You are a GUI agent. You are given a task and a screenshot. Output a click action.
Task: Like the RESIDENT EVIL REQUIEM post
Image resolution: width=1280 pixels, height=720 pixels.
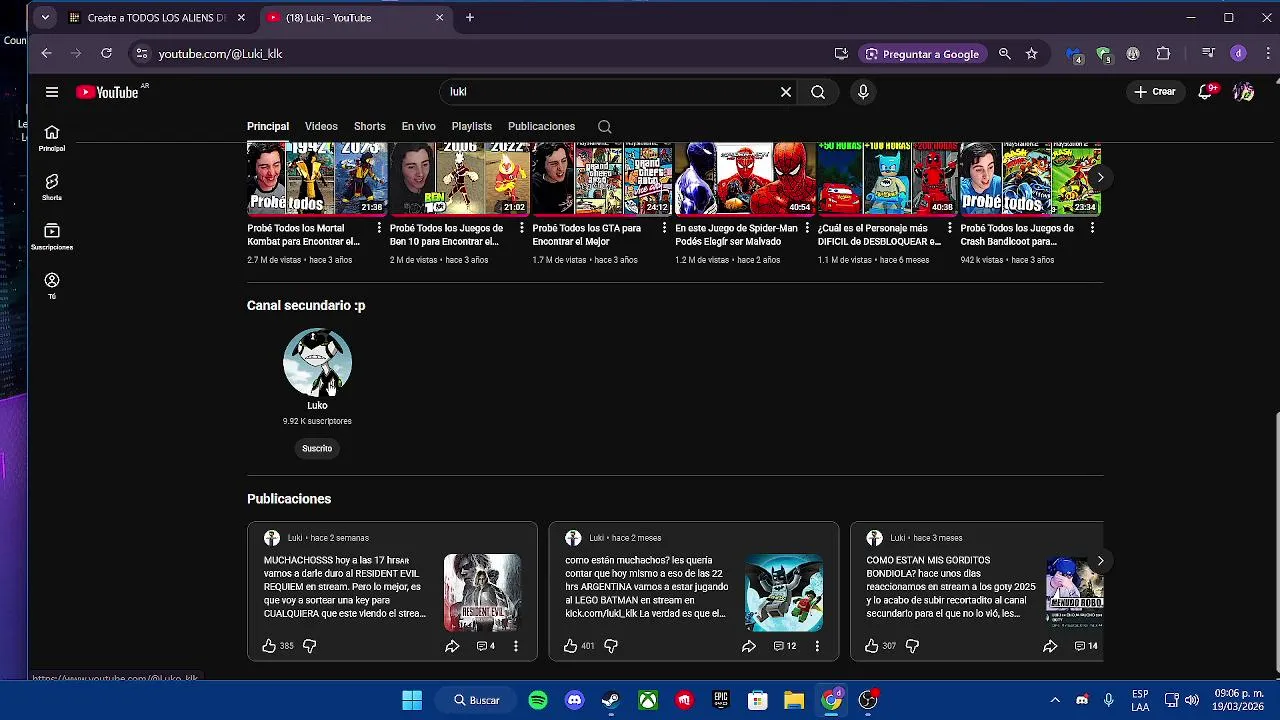269,646
